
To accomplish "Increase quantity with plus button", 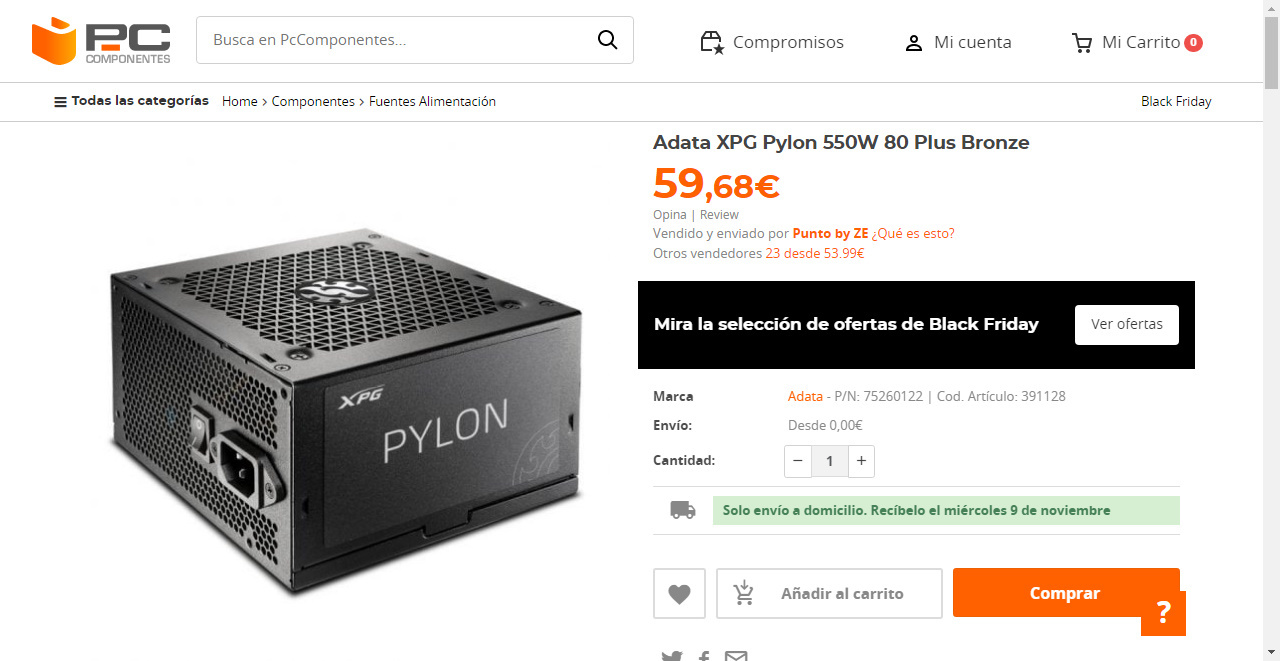I will pyautogui.click(x=861, y=461).
